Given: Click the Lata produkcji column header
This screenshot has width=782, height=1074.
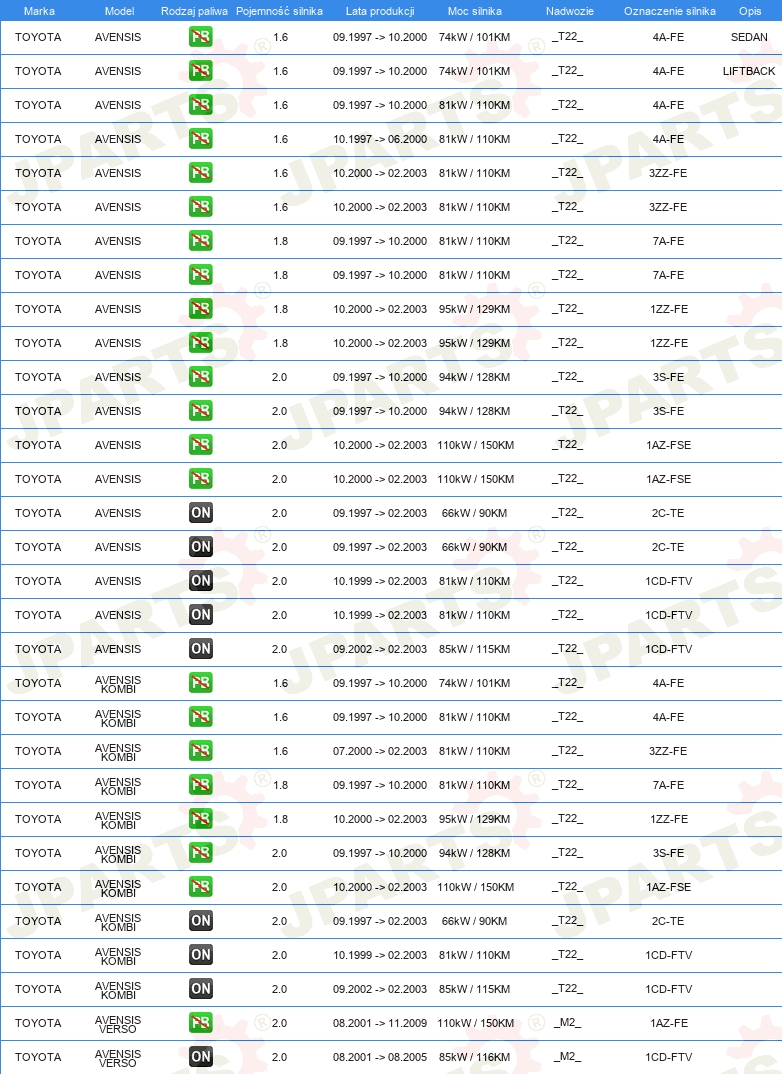Looking at the screenshot, I should [380, 11].
